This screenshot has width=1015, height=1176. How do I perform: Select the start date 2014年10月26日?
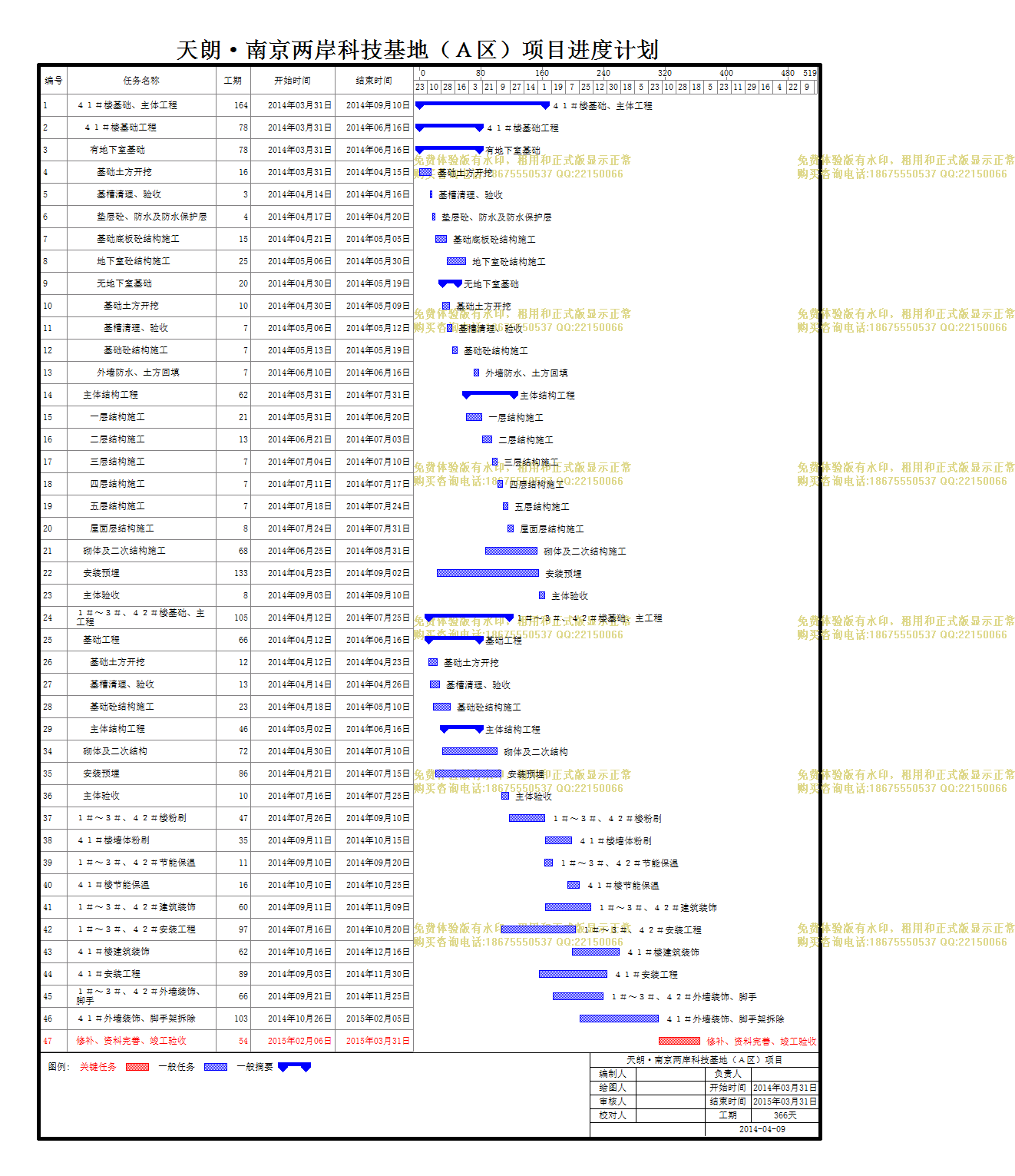point(293,1019)
